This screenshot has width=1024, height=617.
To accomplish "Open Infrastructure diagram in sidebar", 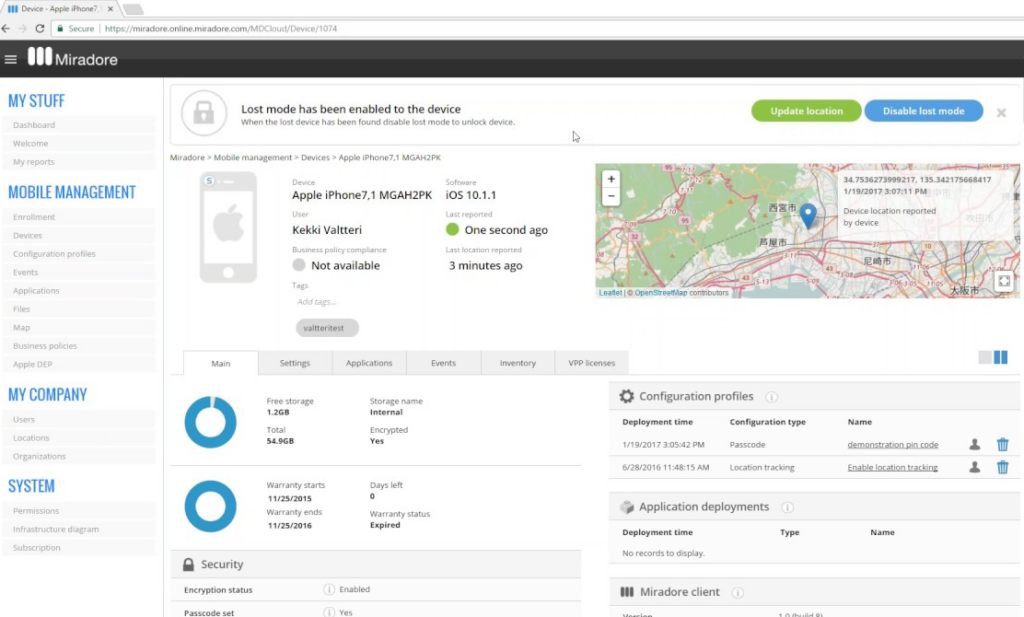I will tap(79, 529).
